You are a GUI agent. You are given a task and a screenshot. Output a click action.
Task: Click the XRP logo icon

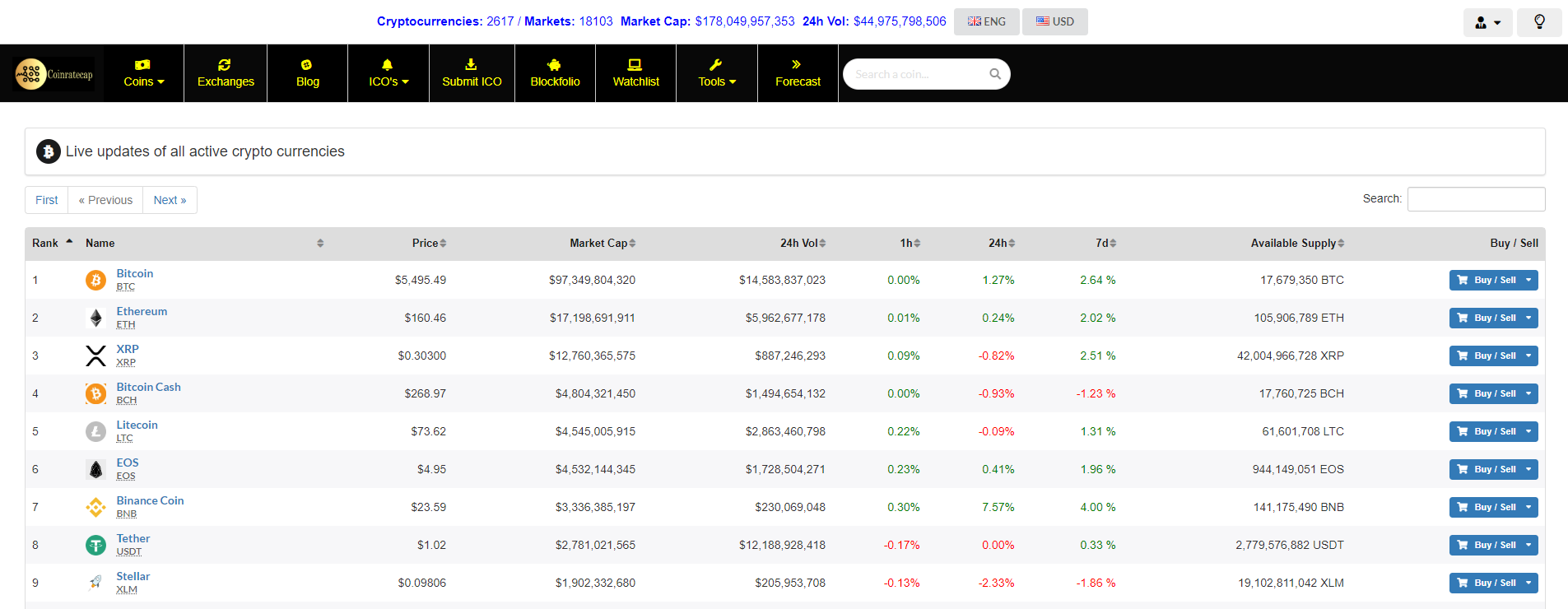point(96,356)
